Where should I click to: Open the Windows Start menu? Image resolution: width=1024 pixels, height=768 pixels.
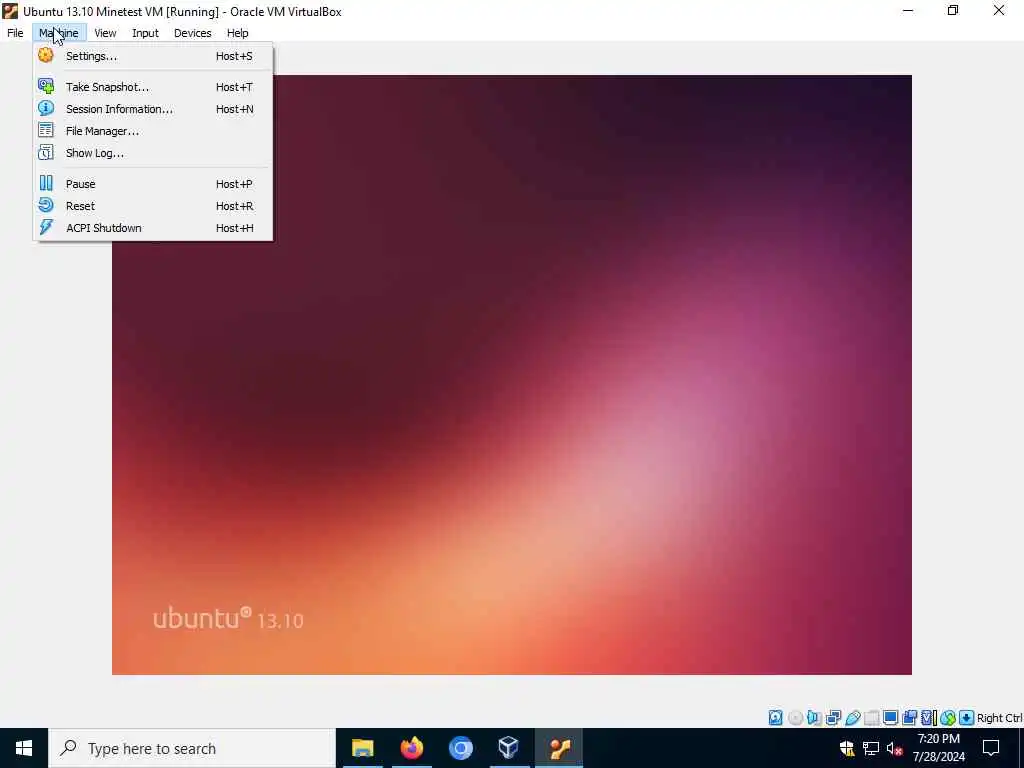point(24,748)
